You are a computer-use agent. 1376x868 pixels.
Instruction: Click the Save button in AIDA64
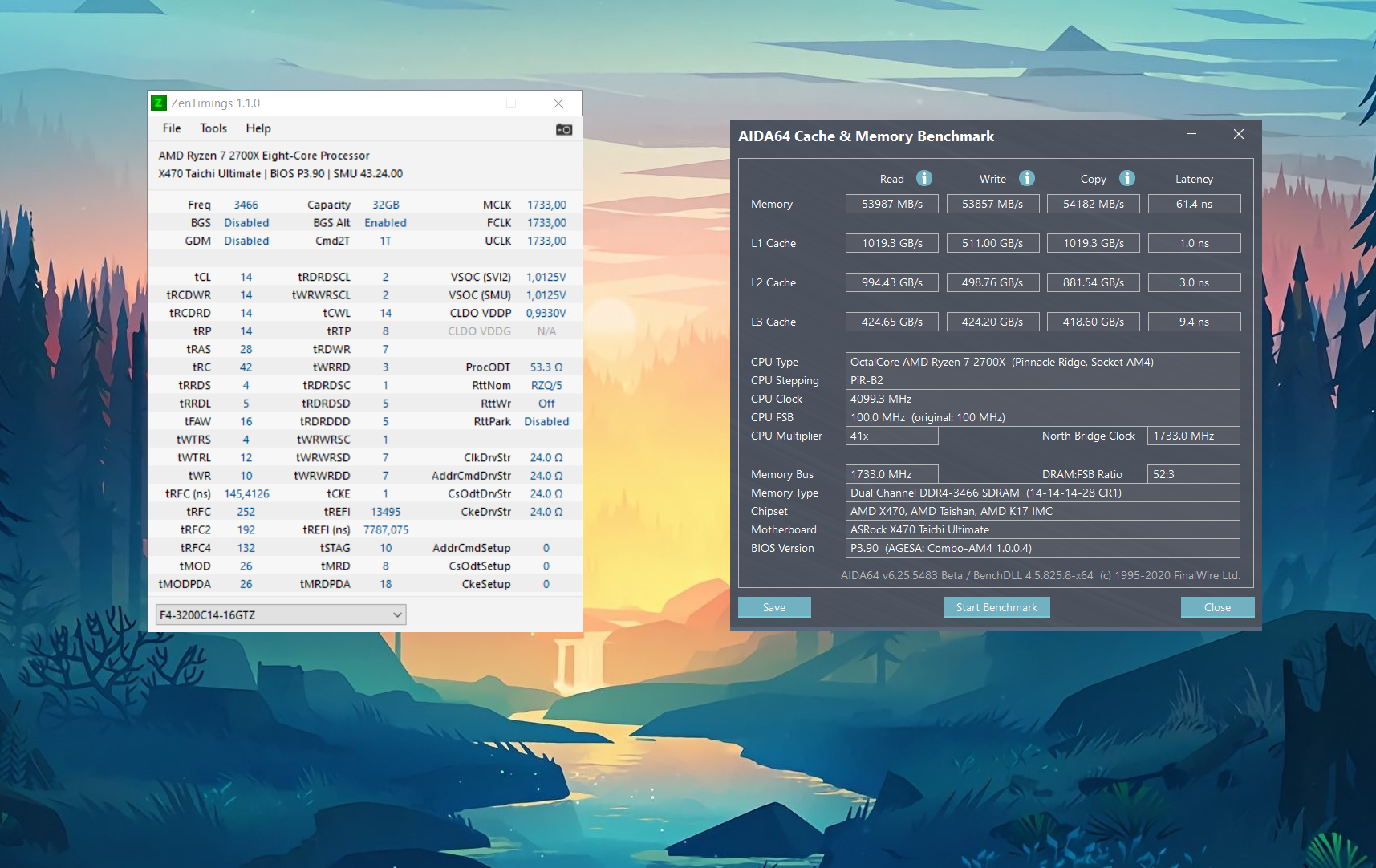point(774,607)
